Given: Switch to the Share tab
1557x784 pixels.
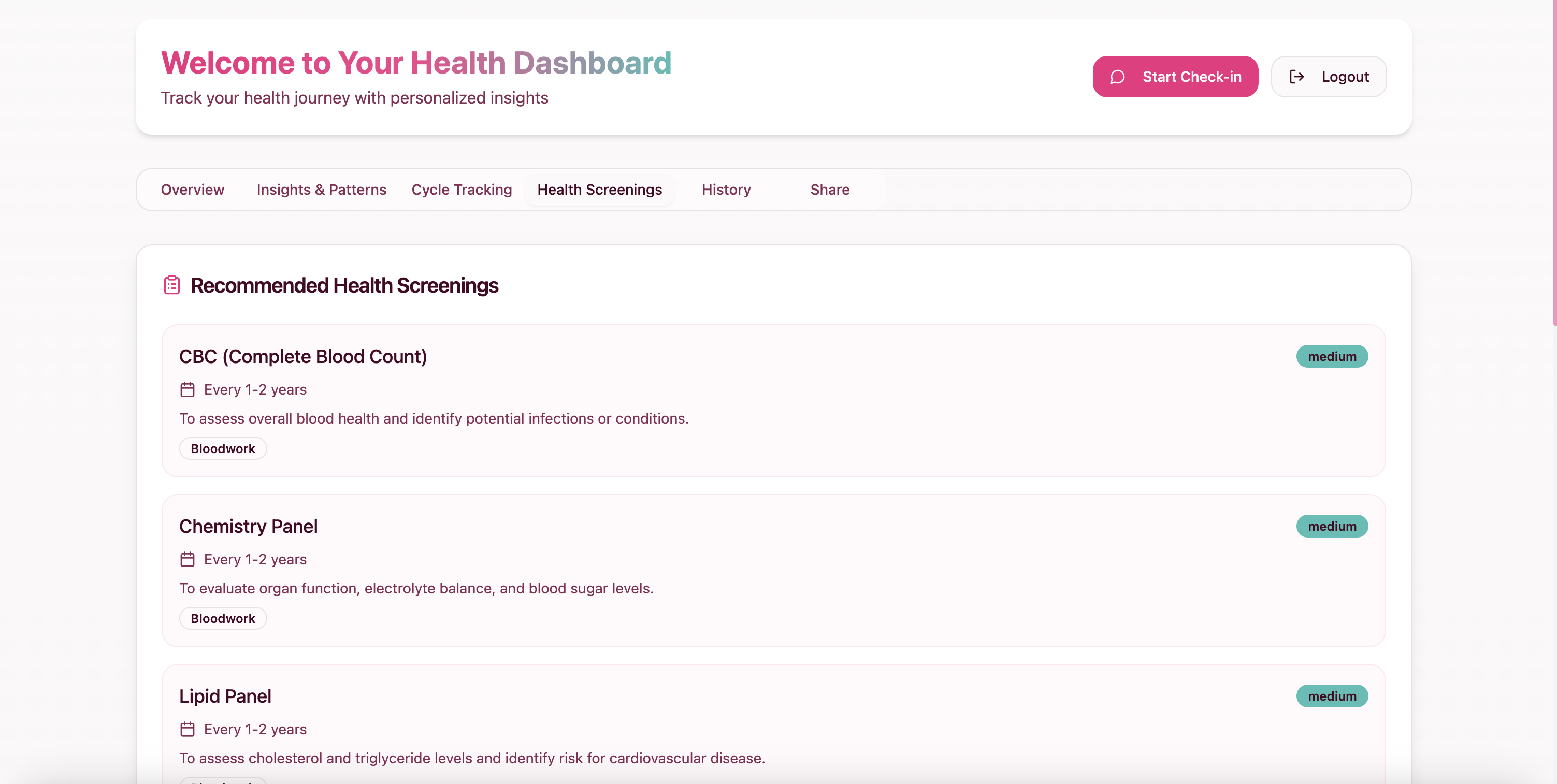Looking at the screenshot, I should coord(829,189).
